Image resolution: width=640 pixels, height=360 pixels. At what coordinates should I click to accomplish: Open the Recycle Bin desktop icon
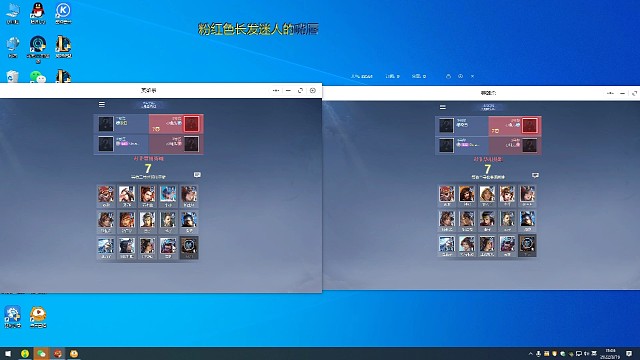pyautogui.click(x=13, y=76)
